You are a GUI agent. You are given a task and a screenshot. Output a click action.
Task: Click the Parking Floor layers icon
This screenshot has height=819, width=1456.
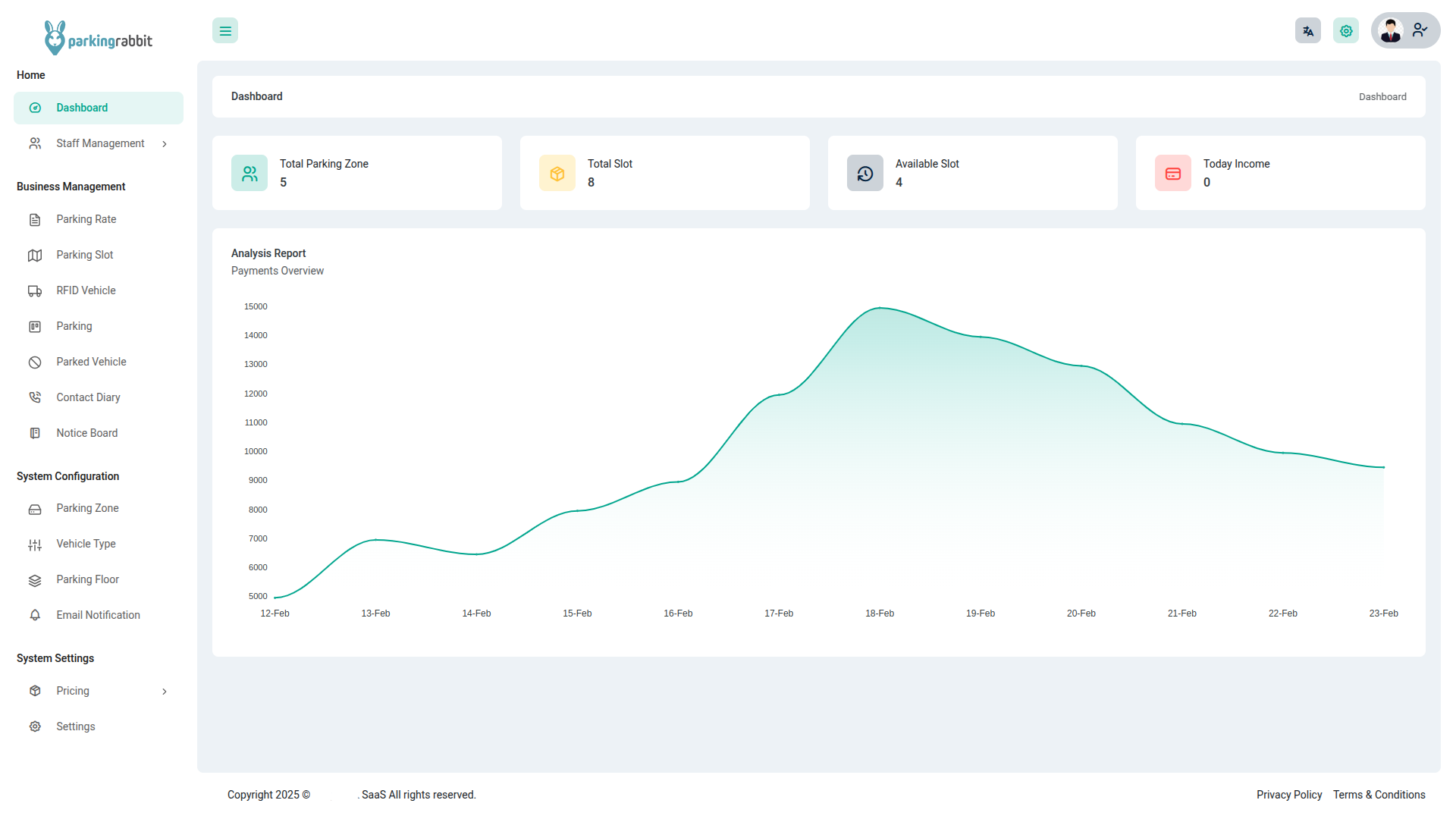pos(35,580)
